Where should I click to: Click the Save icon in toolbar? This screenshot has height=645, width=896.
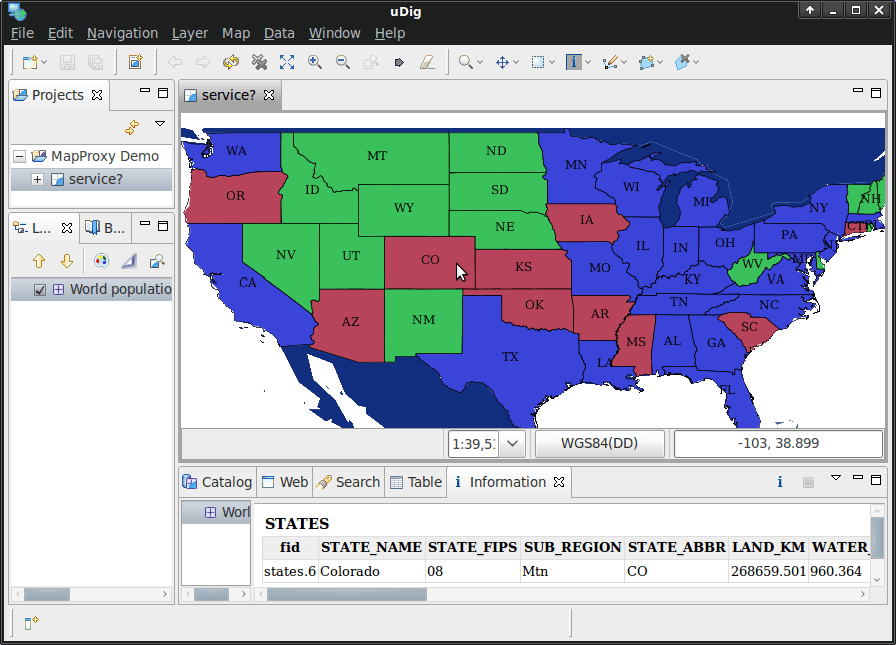point(67,62)
